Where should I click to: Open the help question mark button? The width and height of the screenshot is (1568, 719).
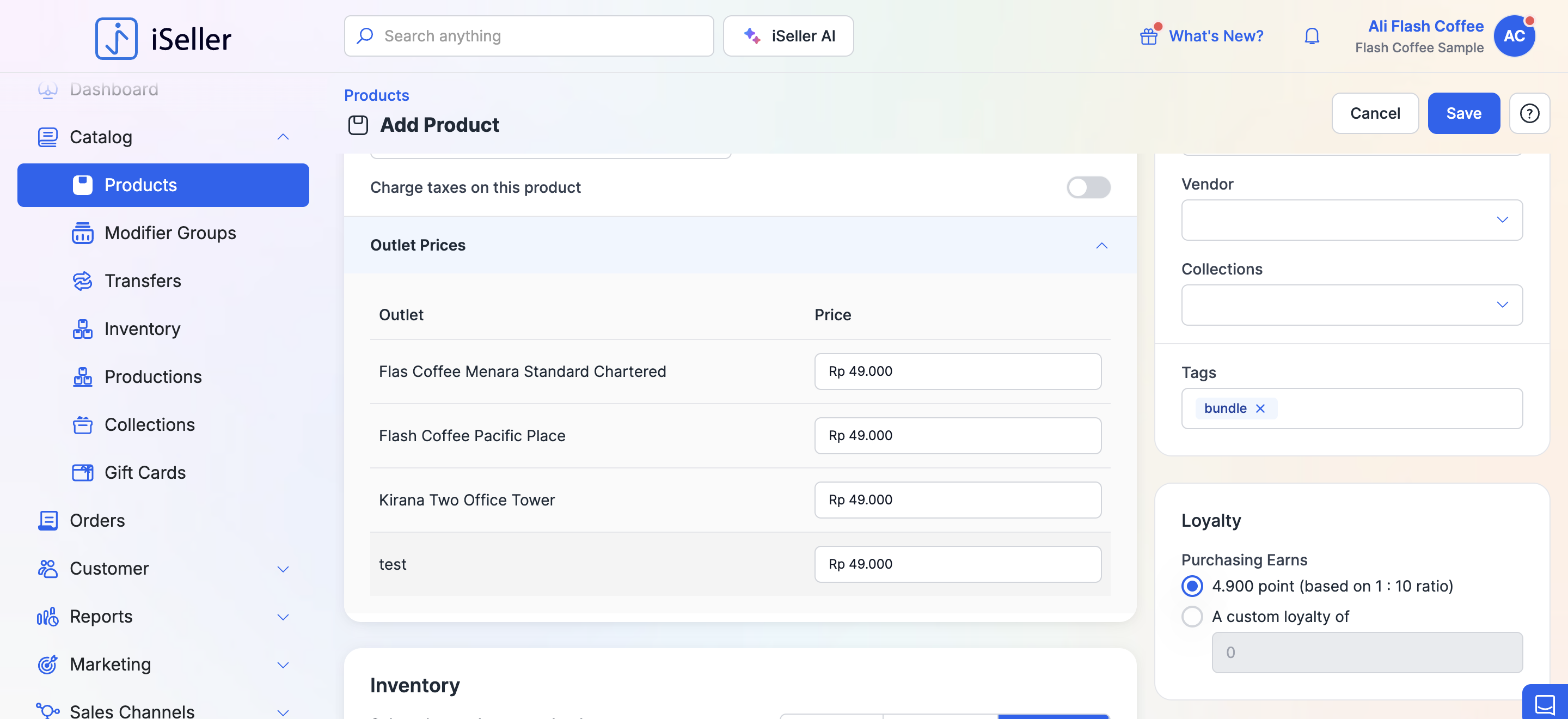coord(1529,113)
